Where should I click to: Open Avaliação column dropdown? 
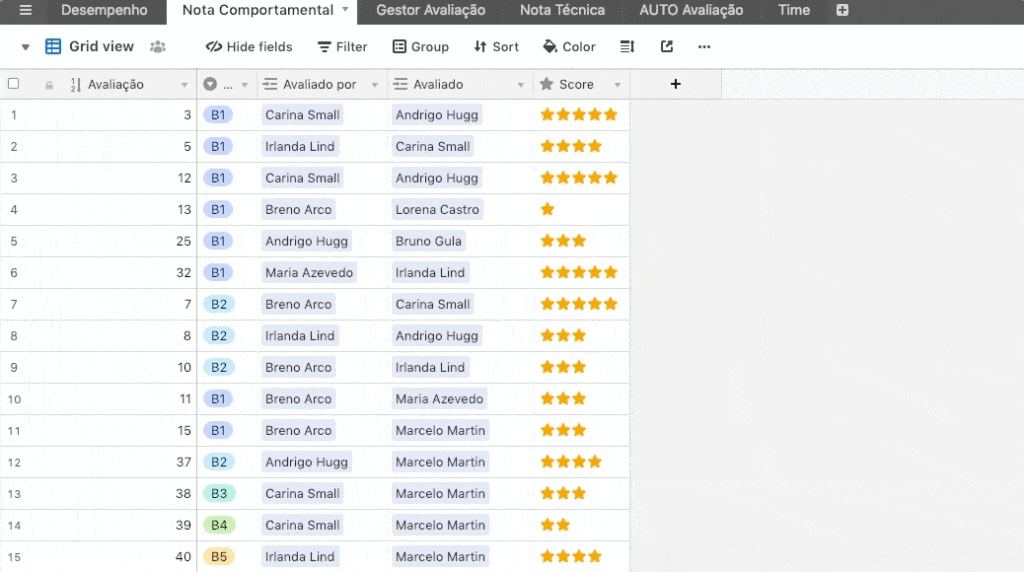coord(184,85)
